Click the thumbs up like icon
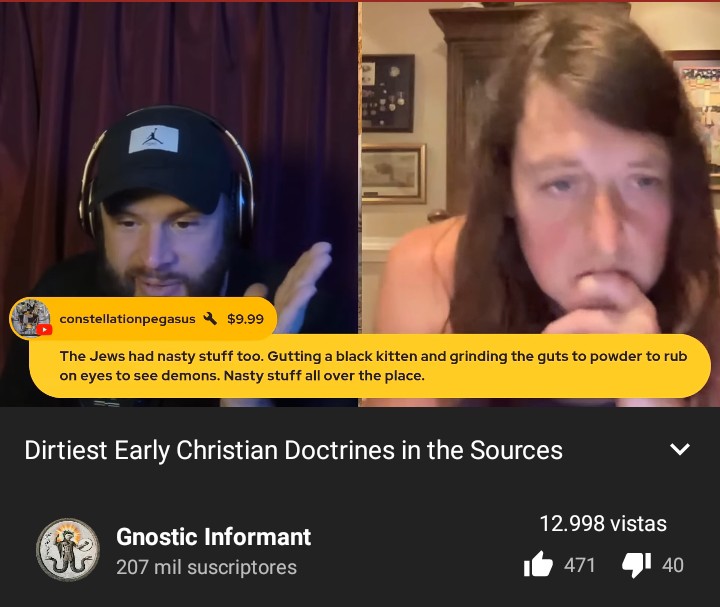 click(x=538, y=564)
